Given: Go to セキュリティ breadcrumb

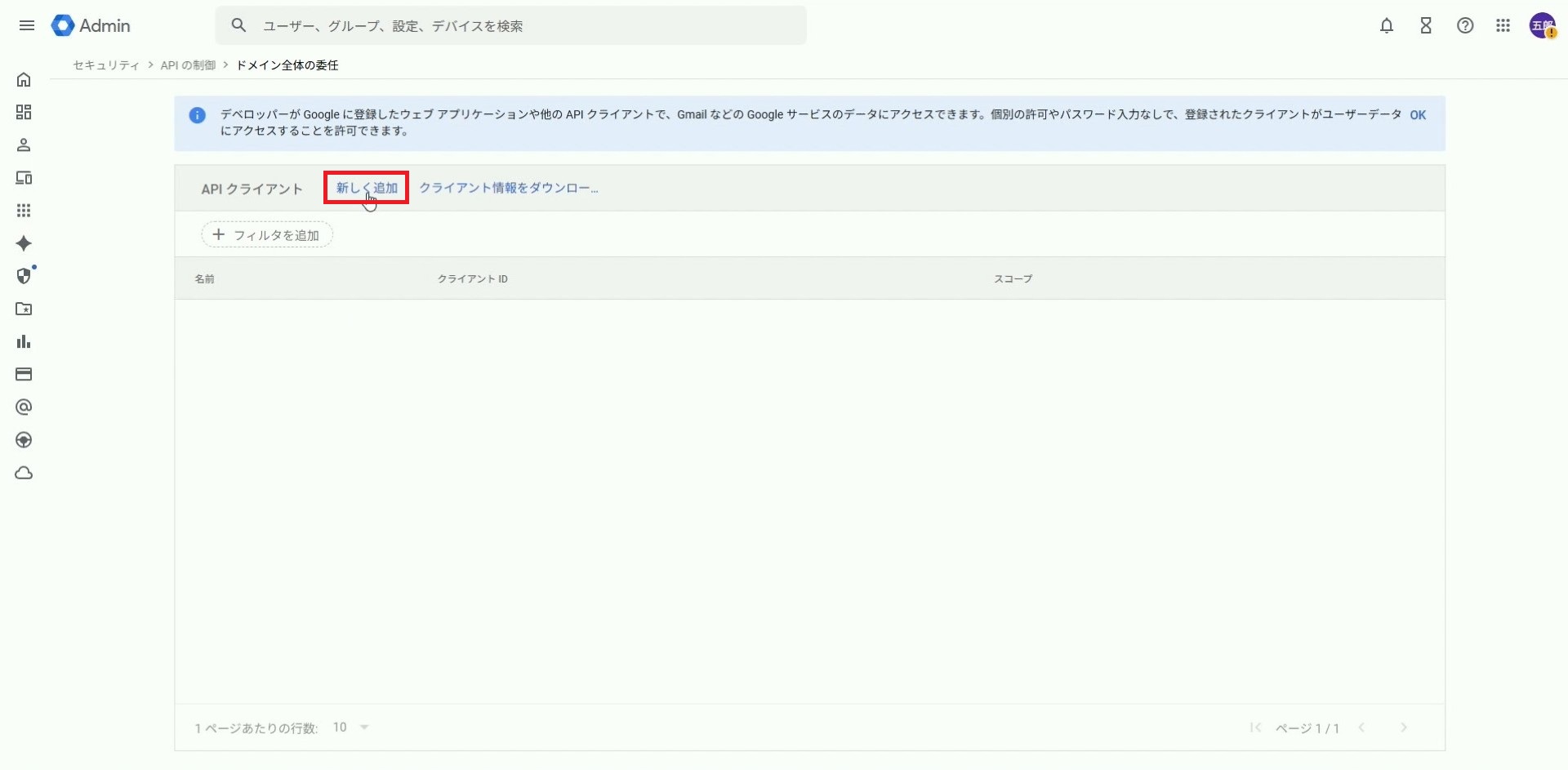Looking at the screenshot, I should [x=106, y=65].
